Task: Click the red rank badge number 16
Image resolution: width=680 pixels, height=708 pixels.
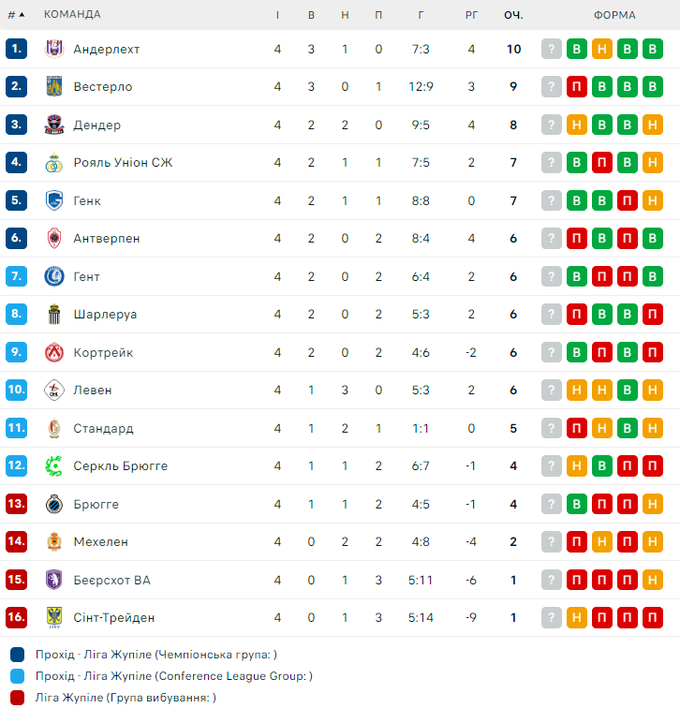Action: 16,618
